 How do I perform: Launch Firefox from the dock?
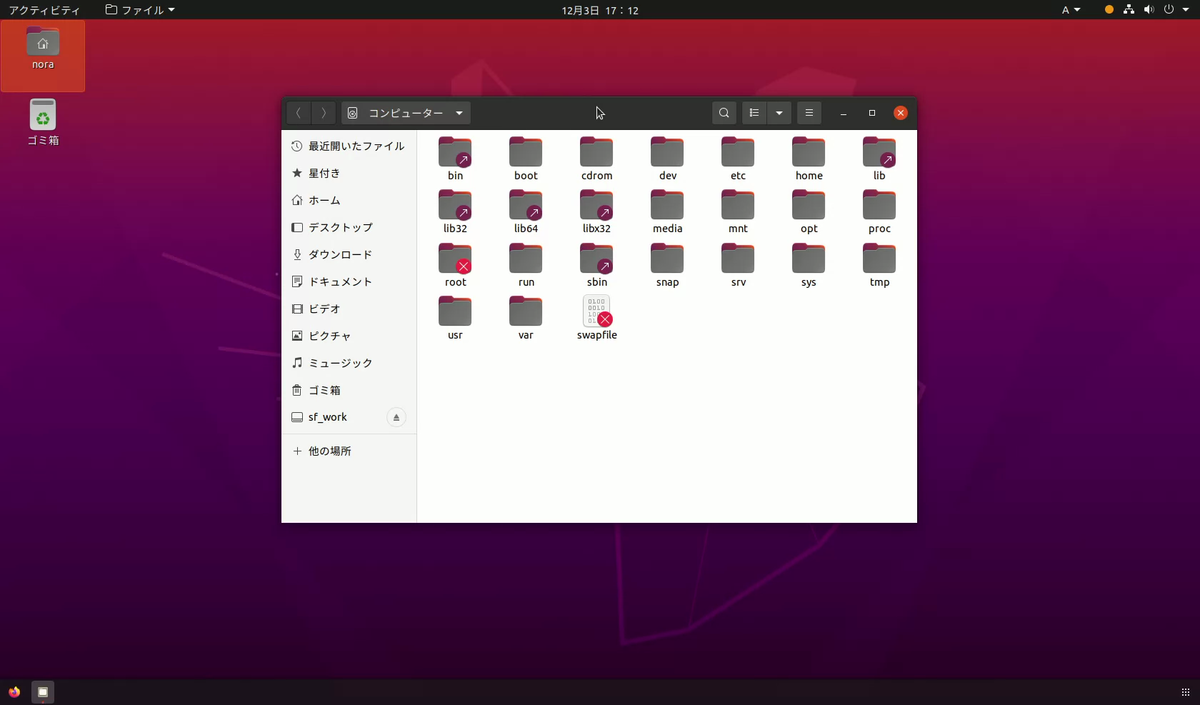(14, 691)
